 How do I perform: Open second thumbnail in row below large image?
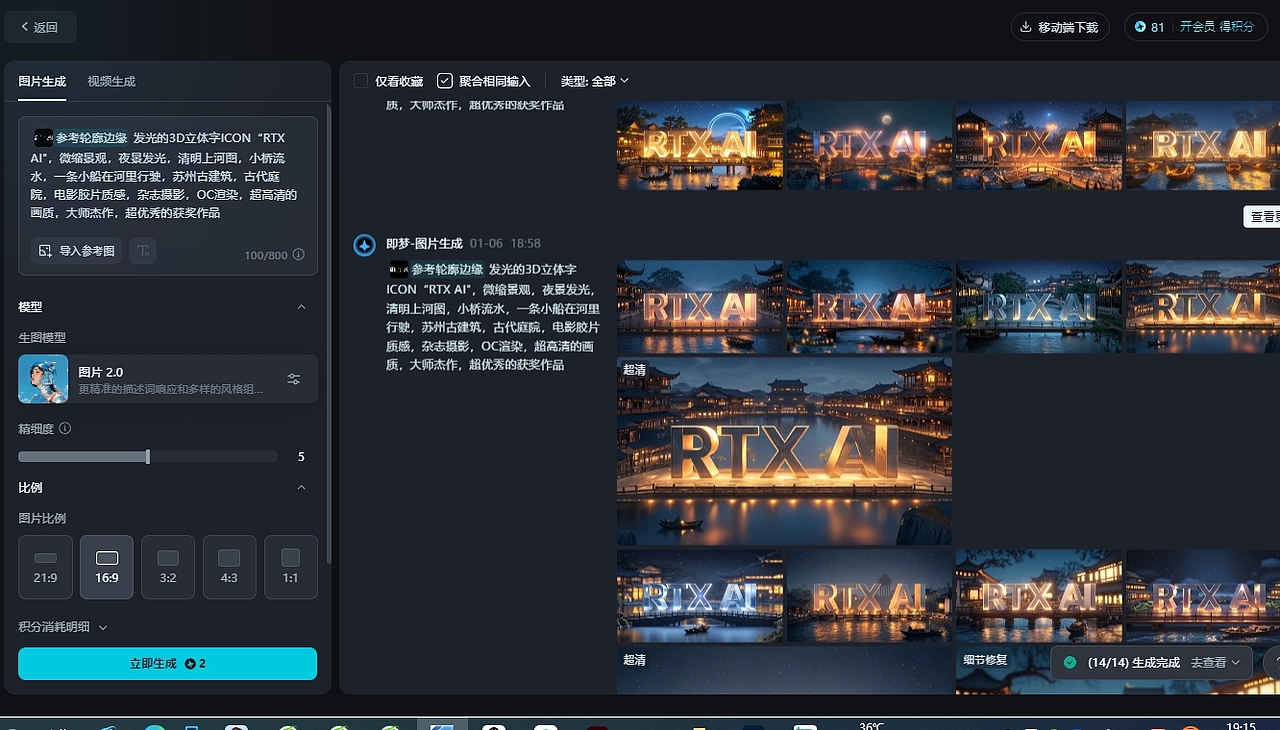[869, 596]
